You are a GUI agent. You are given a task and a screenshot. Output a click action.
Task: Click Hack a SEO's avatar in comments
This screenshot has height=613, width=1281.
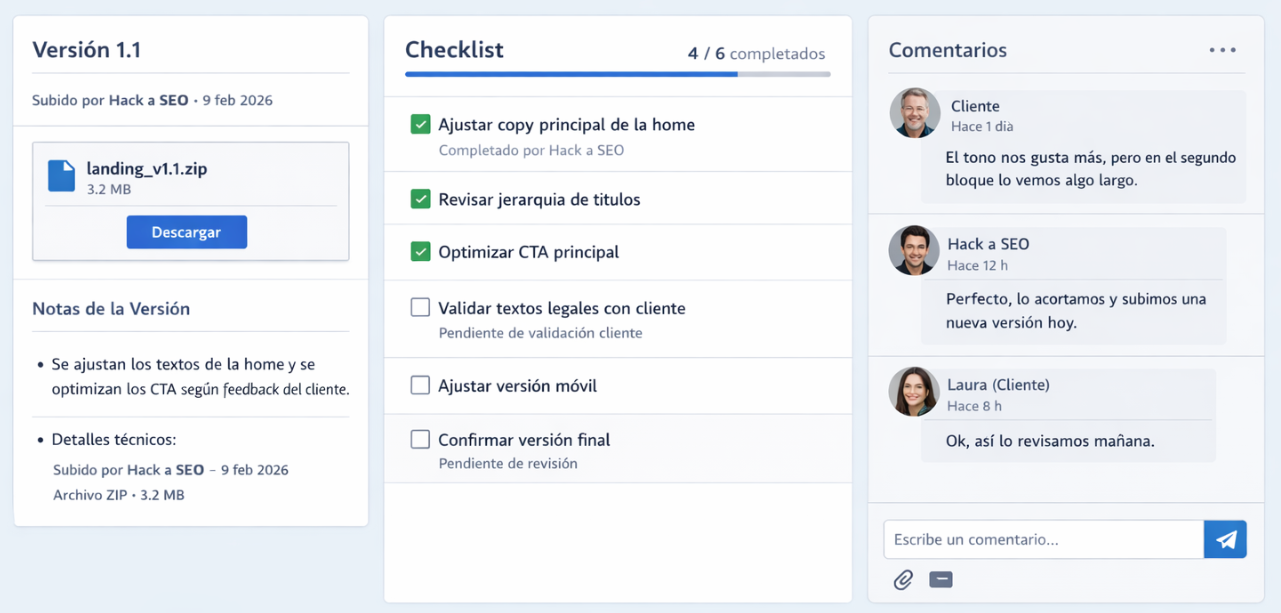point(914,250)
